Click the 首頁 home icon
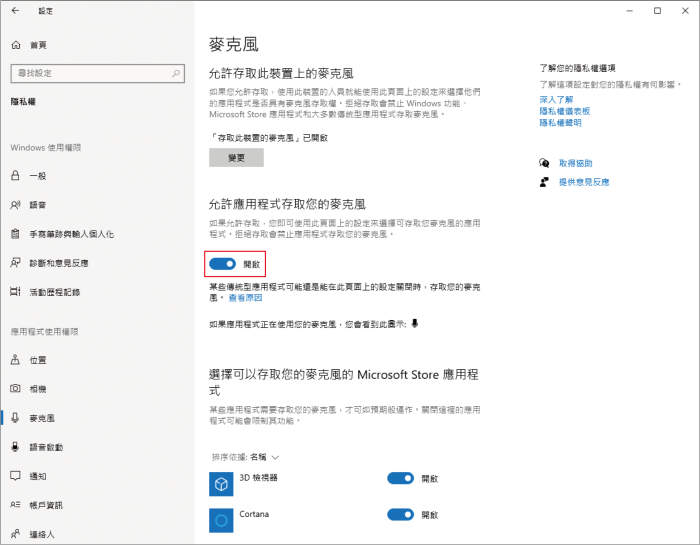 (x=15, y=45)
